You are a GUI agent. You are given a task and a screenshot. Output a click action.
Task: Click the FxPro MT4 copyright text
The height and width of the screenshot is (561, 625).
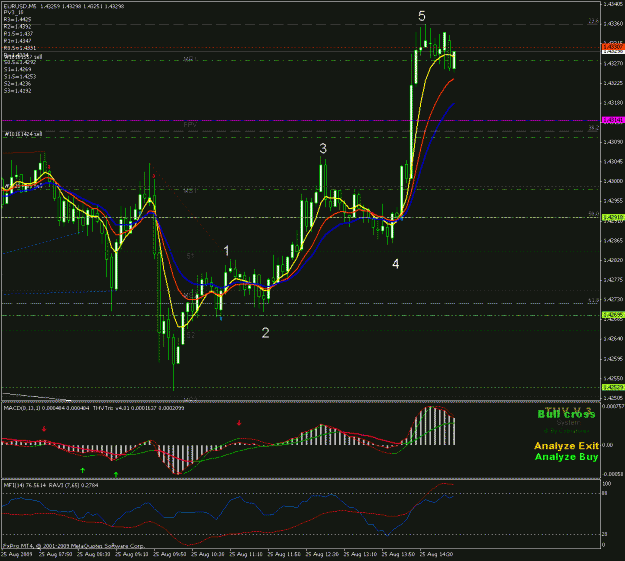[74, 546]
